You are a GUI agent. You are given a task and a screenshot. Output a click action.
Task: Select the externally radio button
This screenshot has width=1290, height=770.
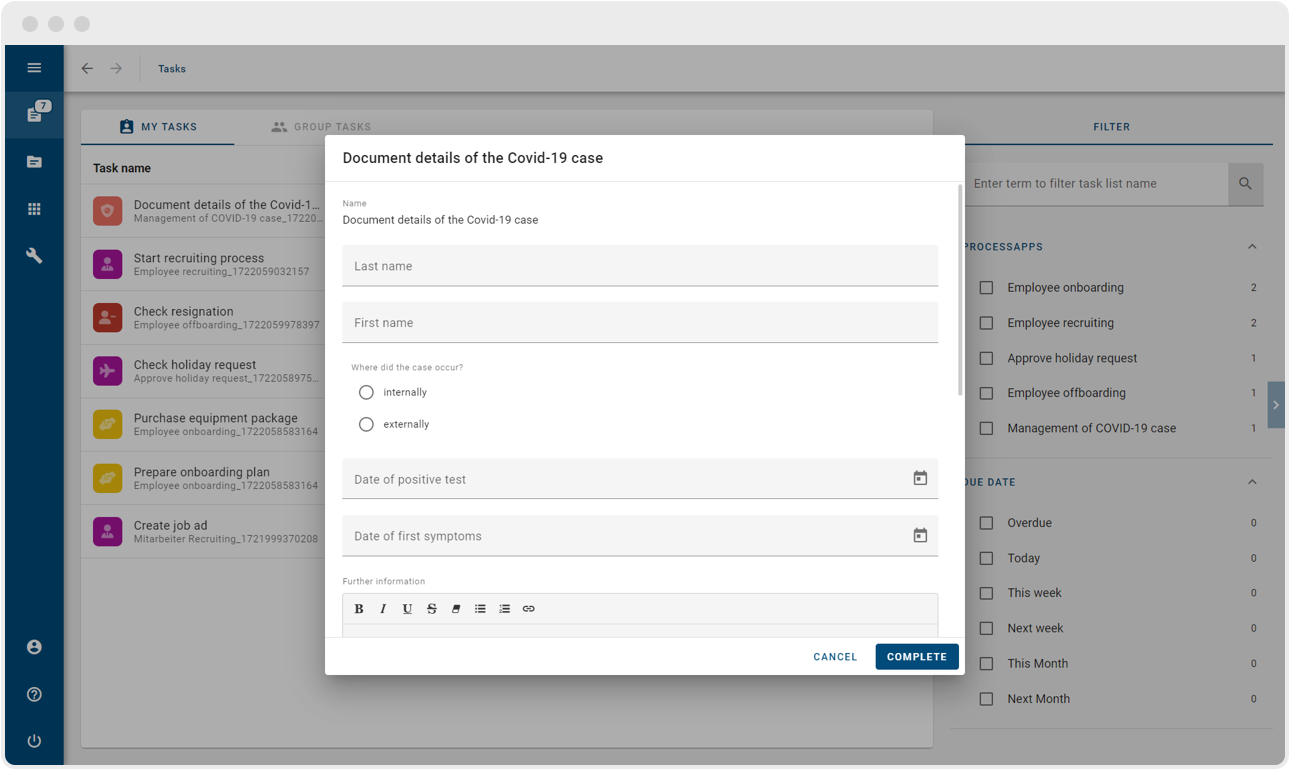pos(366,424)
